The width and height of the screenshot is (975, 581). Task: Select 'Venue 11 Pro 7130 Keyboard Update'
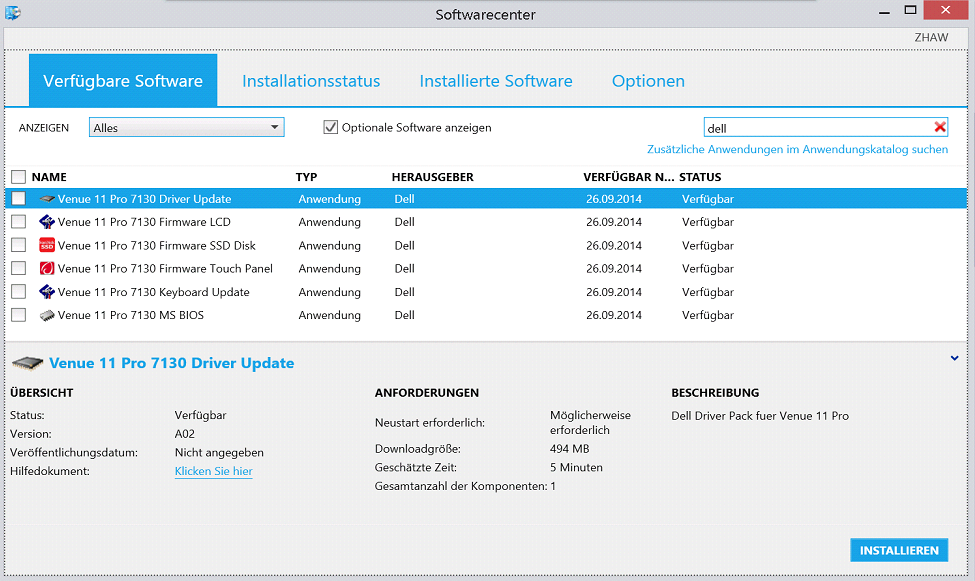point(154,292)
